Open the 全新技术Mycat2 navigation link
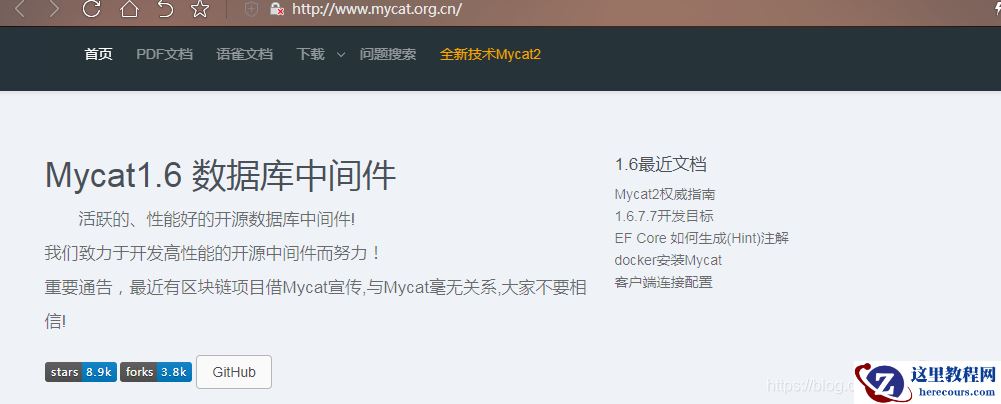The height and width of the screenshot is (404, 1001). tap(490, 54)
